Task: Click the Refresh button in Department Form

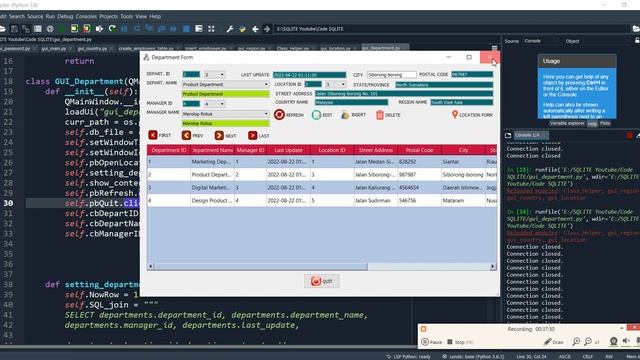Action: click(289, 115)
